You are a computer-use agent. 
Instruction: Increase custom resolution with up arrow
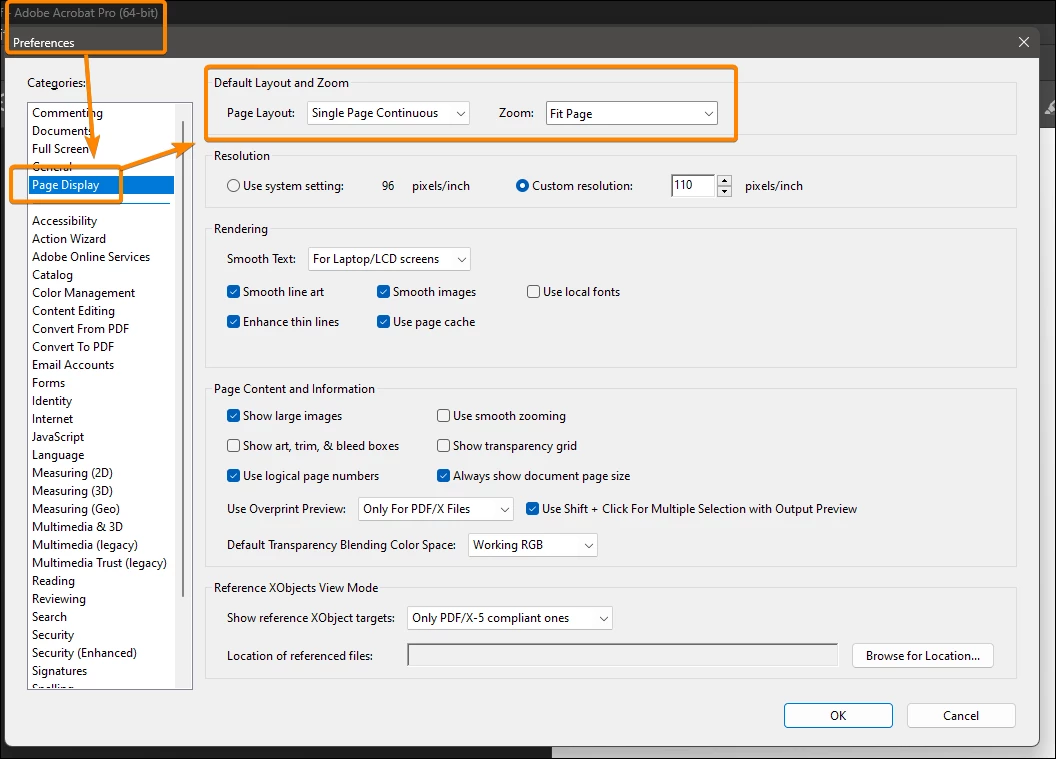[724, 180]
